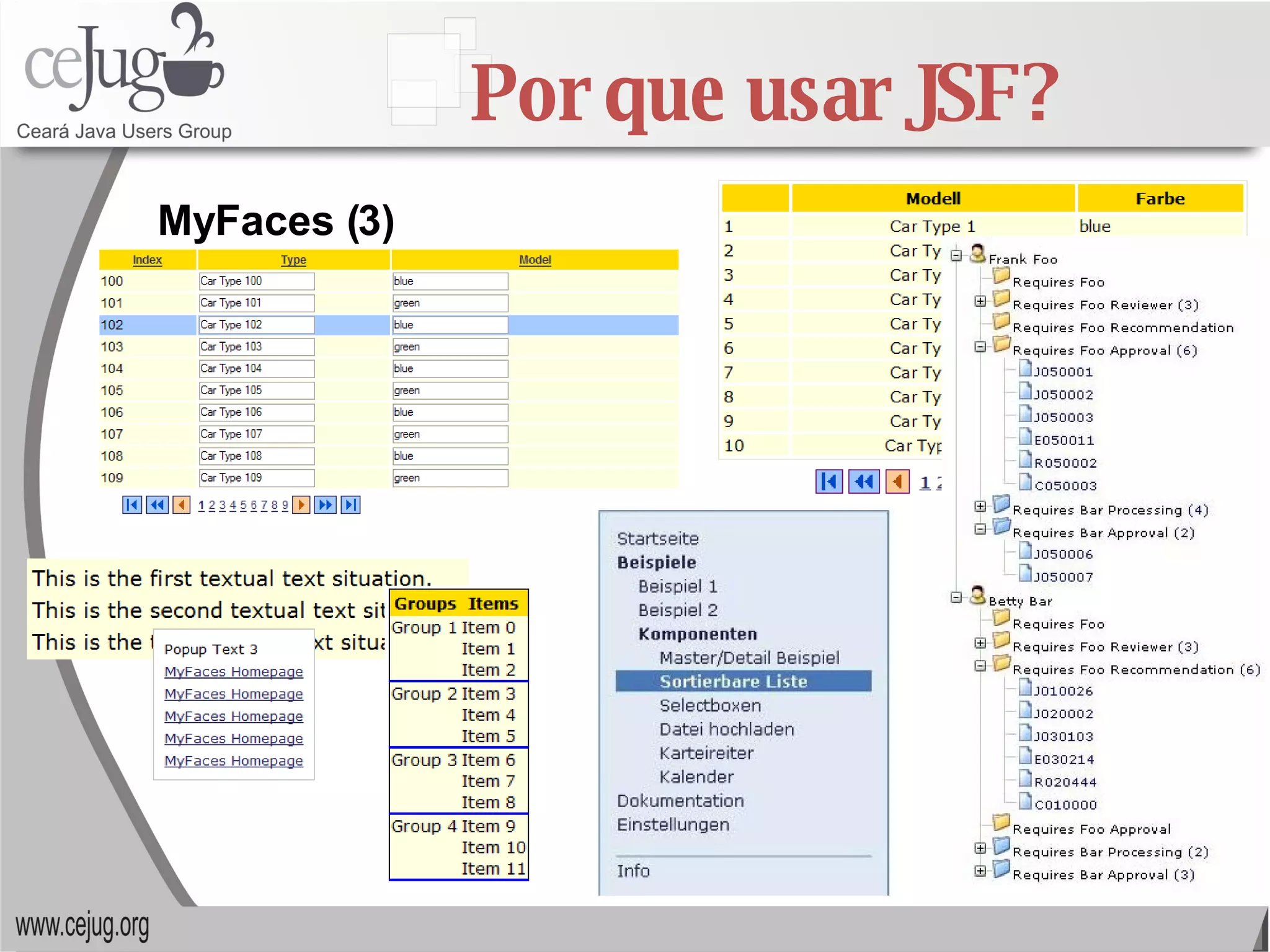Sort by Model column header
1270x952 pixels.
click(x=535, y=260)
